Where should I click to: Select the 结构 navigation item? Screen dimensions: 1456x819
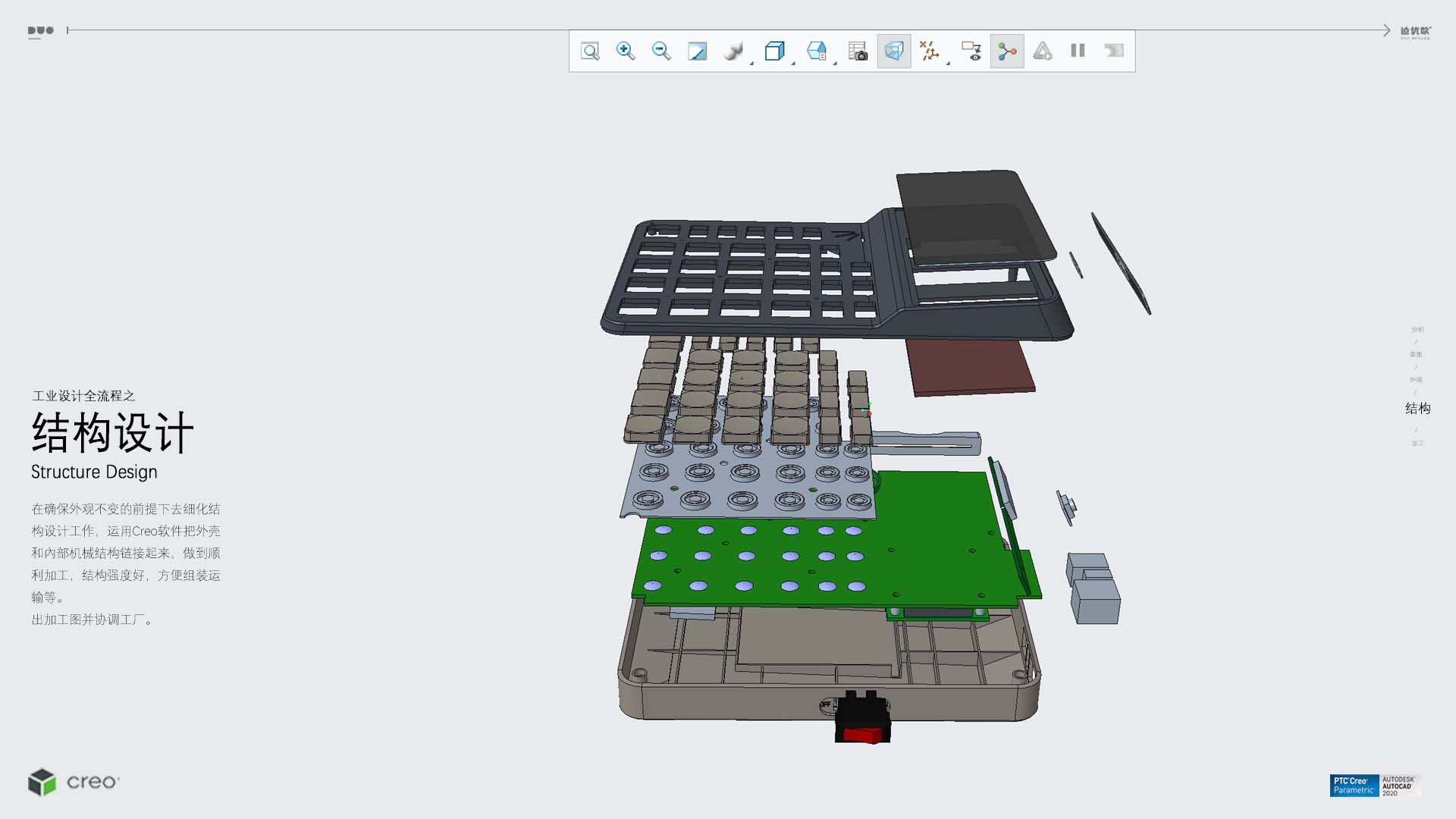click(1417, 408)
